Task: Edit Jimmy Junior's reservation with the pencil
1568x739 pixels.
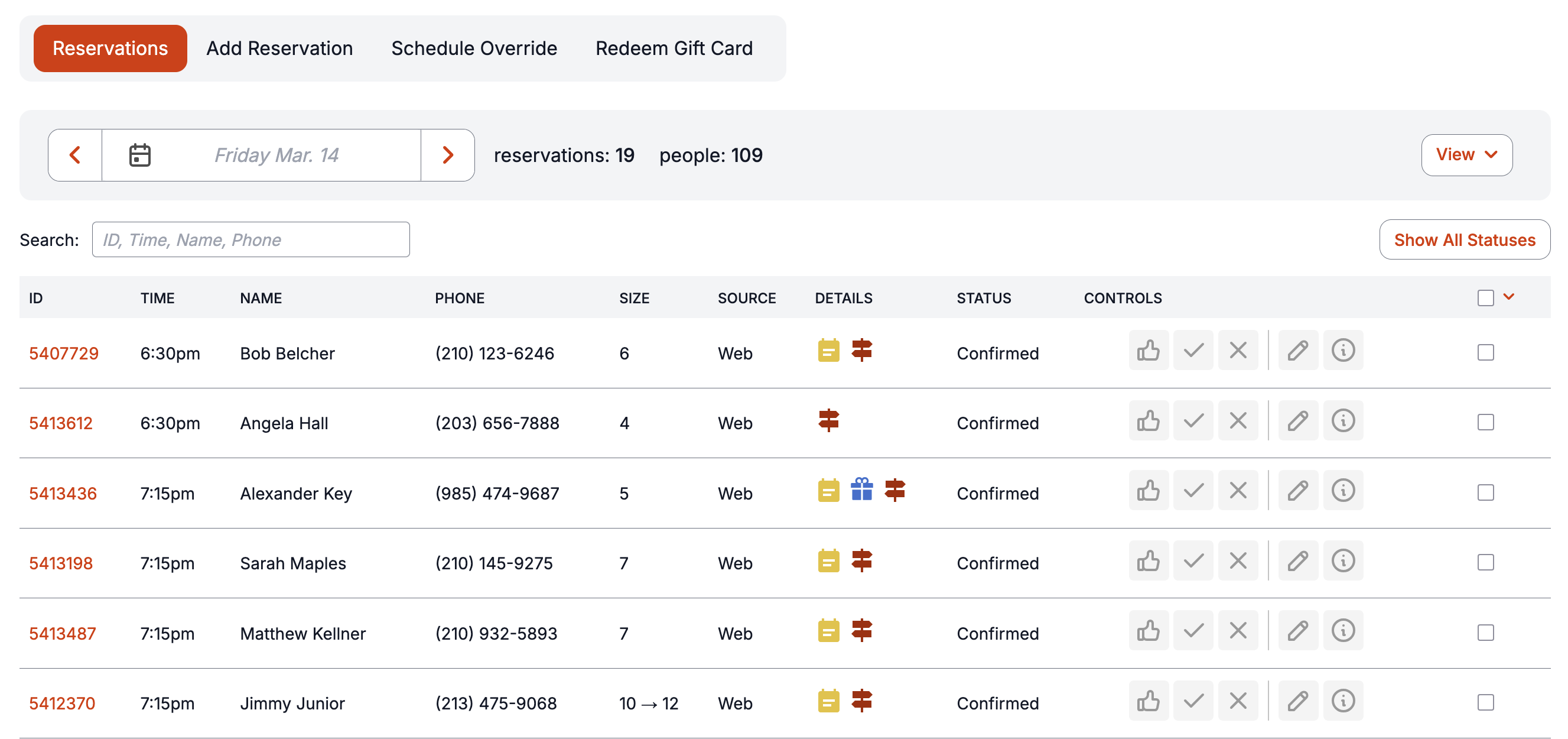Action: 1298,701
